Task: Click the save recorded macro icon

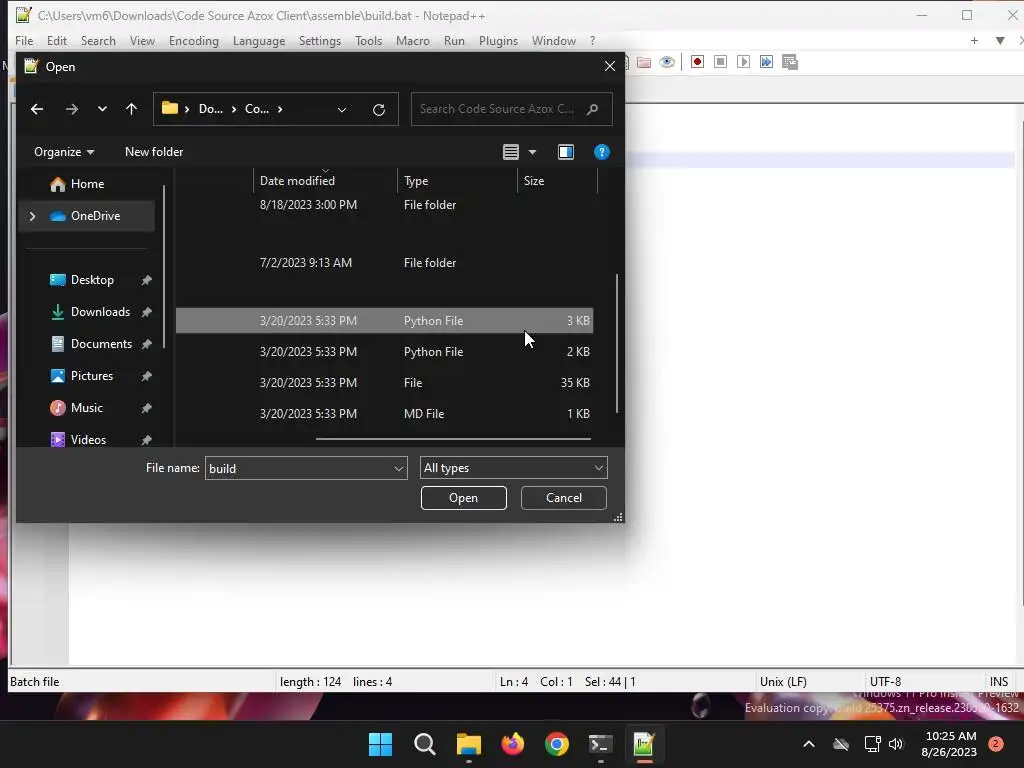Action: tap(790, 62)
